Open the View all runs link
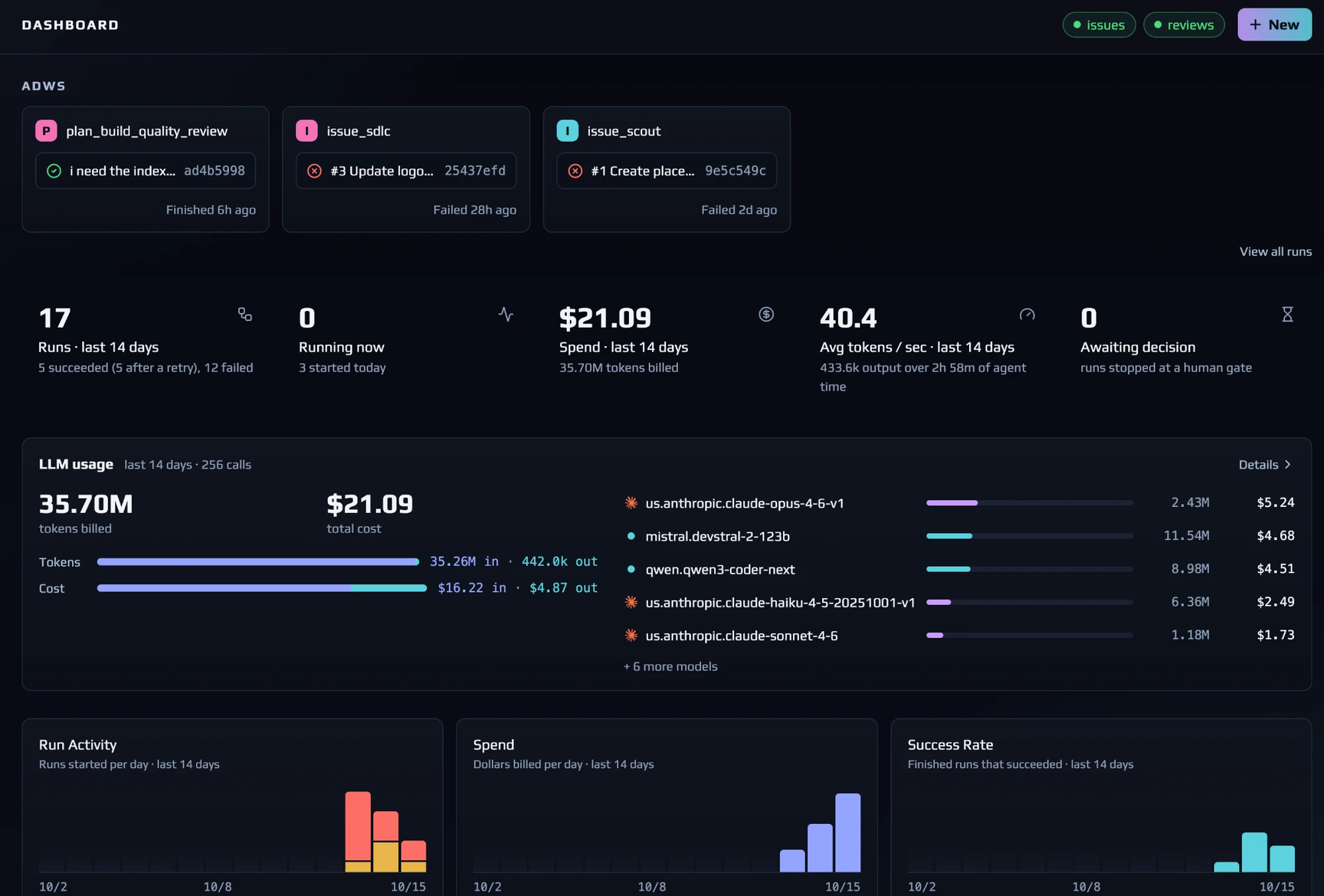 [x=1275, y=251]
